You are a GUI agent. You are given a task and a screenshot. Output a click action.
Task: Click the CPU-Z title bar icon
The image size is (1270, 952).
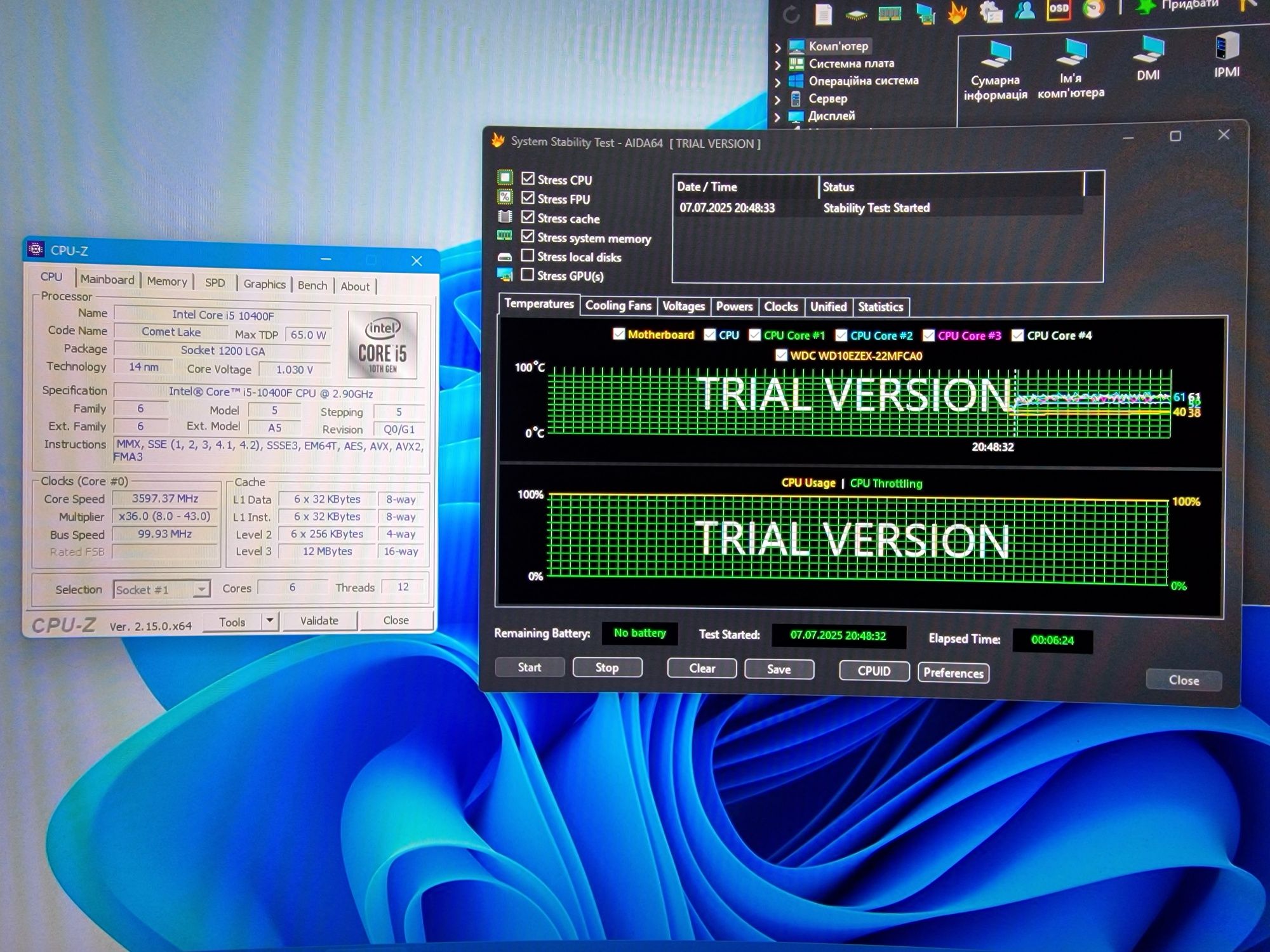(36, 249)
